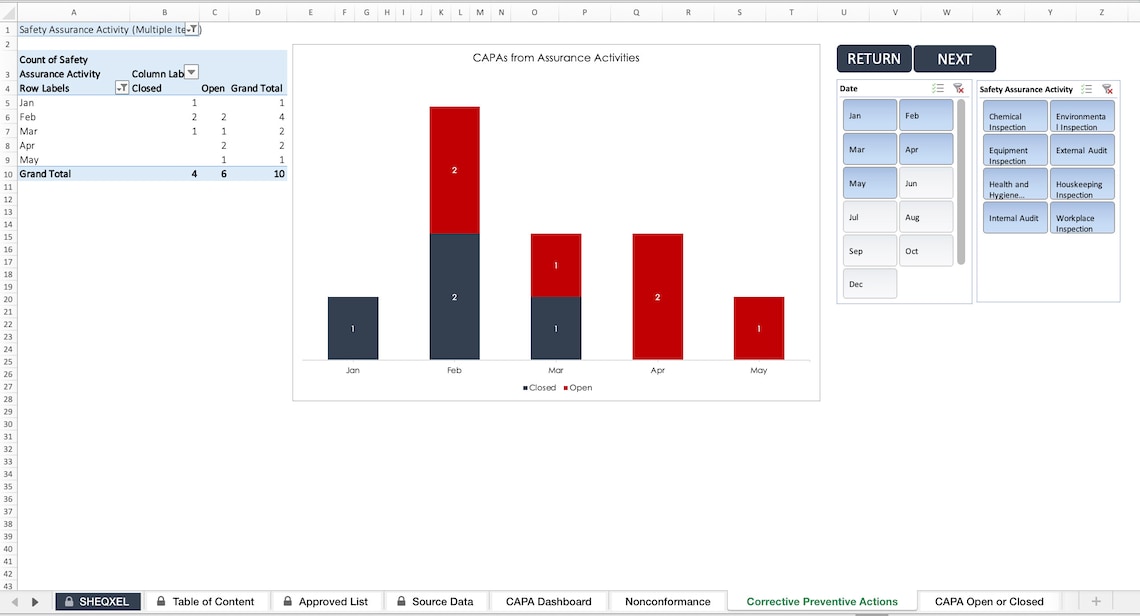Toggle Jun in the Date slicer
The image size is (1140, 616).
pos(923,183)
